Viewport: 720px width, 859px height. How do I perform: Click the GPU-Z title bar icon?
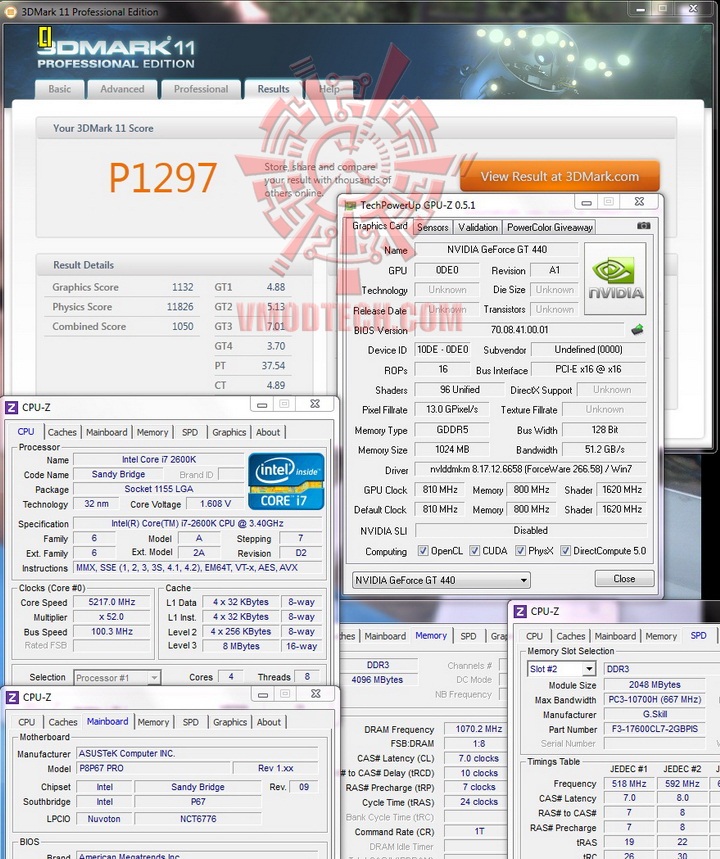point(350,205)
